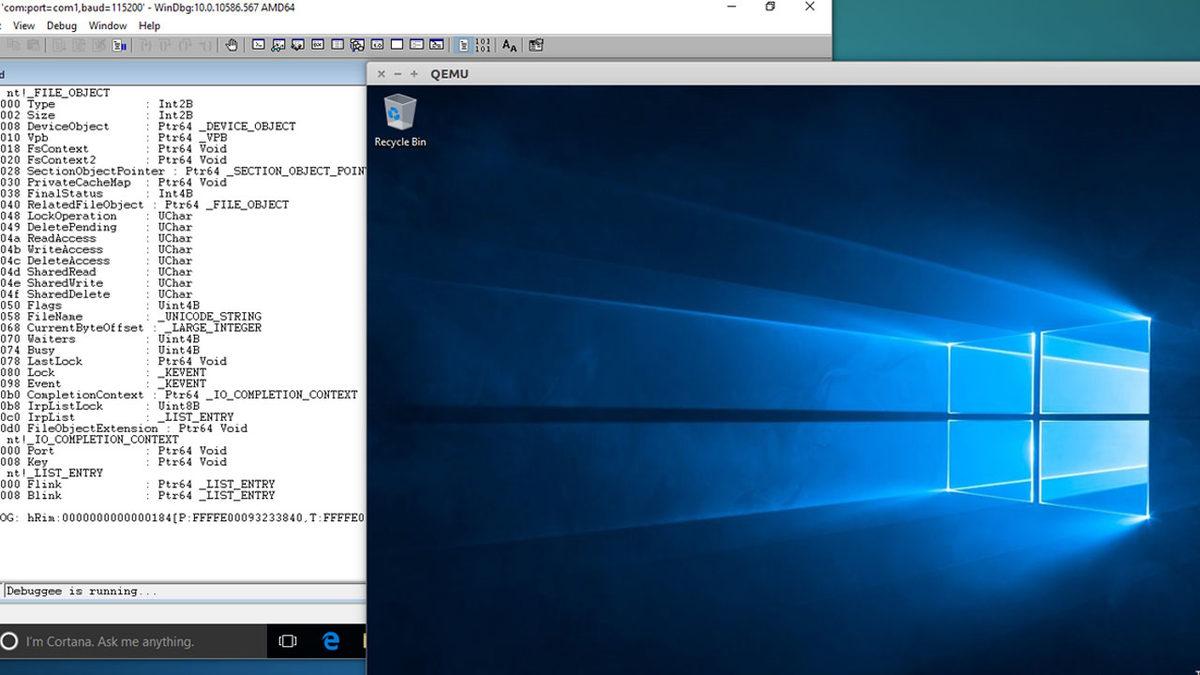
Task: Open the Debug menu
Action: click(62, 26)
